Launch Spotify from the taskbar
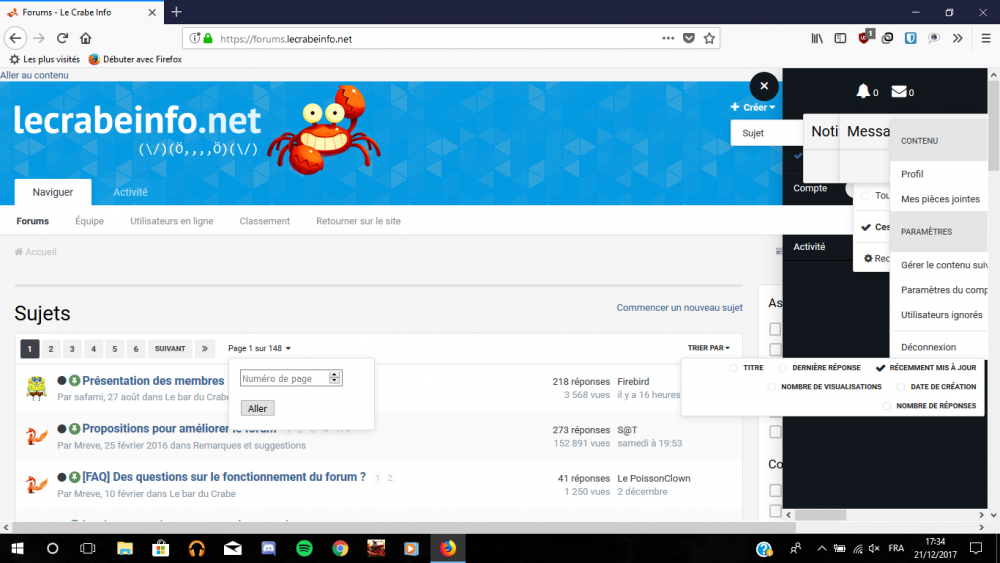Image resolution: width=1000 pixels, height=563 pixels. (304, 548)
